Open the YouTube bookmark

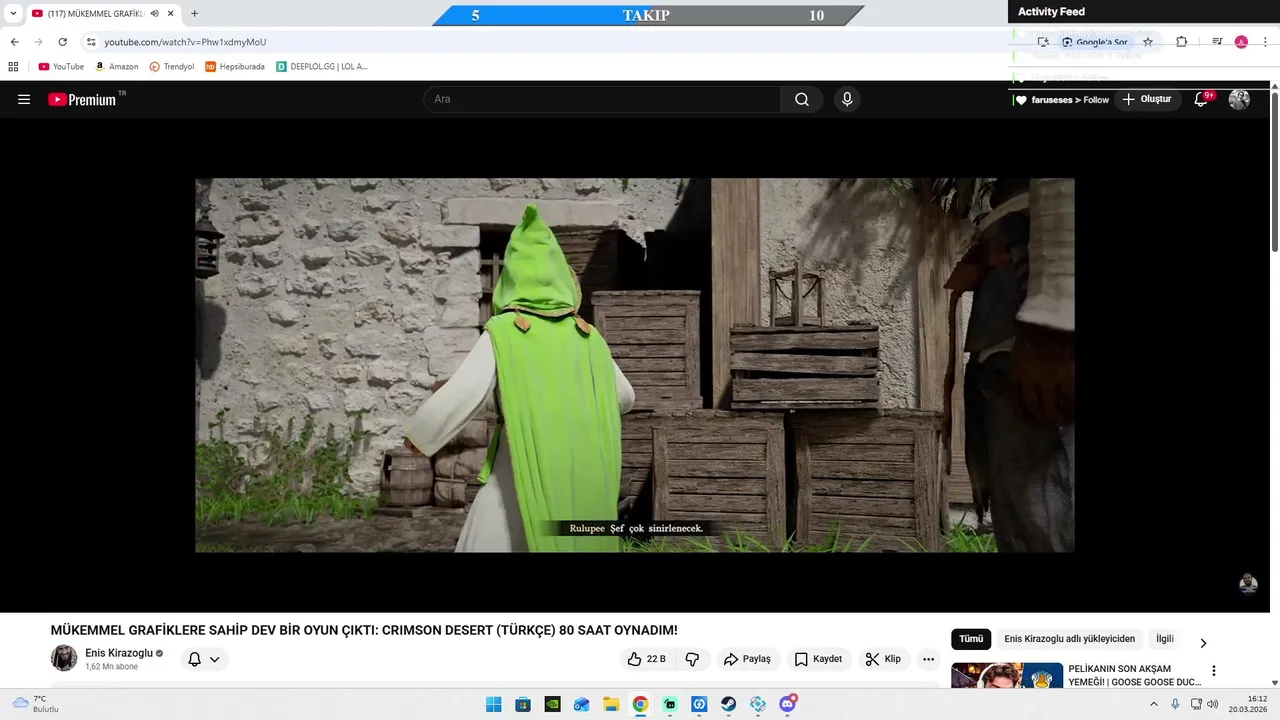click(61, 66)
